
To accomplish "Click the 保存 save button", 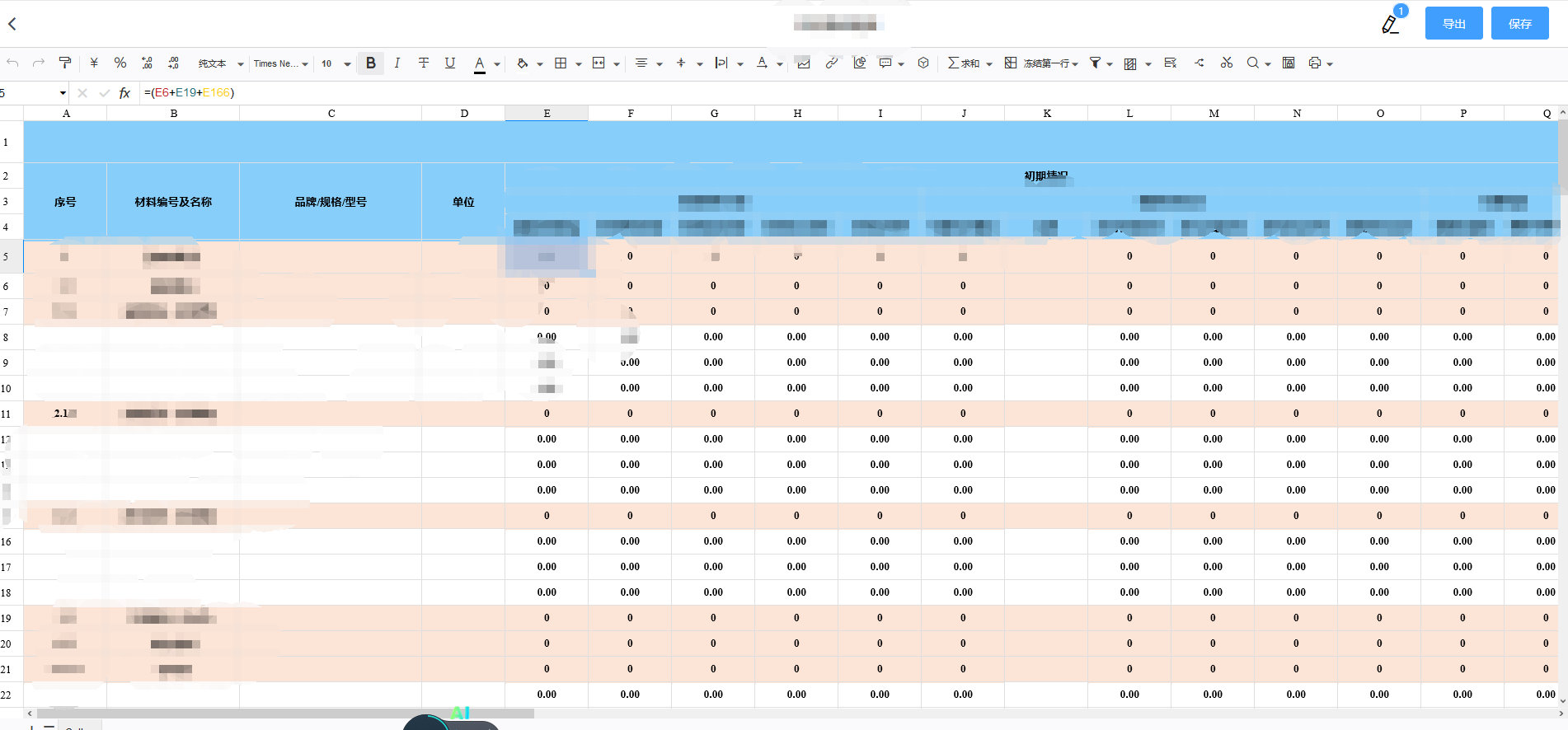I will 1520,24.
